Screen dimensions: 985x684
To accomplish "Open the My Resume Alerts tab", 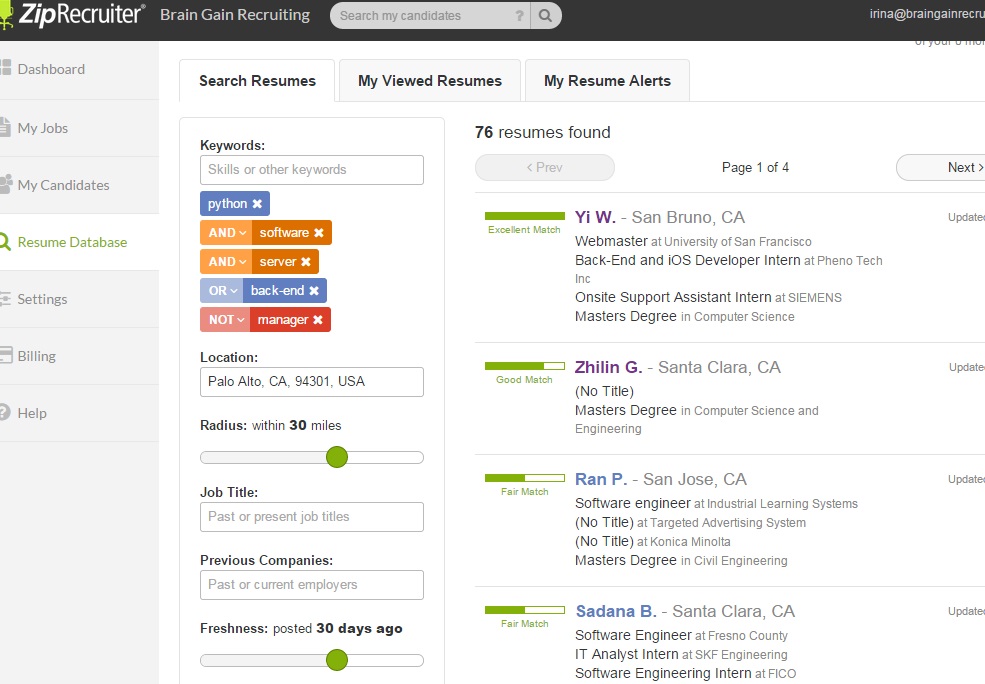I will point(607,81).
